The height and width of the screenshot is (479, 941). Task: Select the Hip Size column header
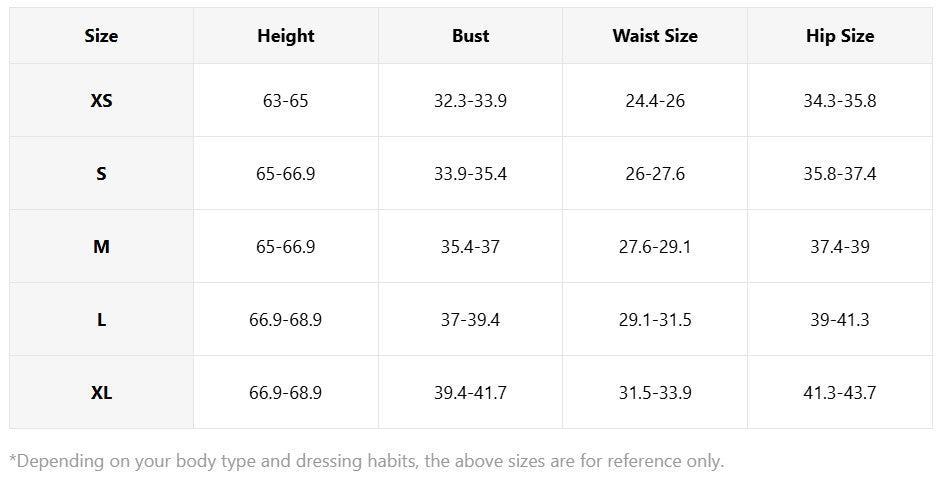(x=840, y=36)
